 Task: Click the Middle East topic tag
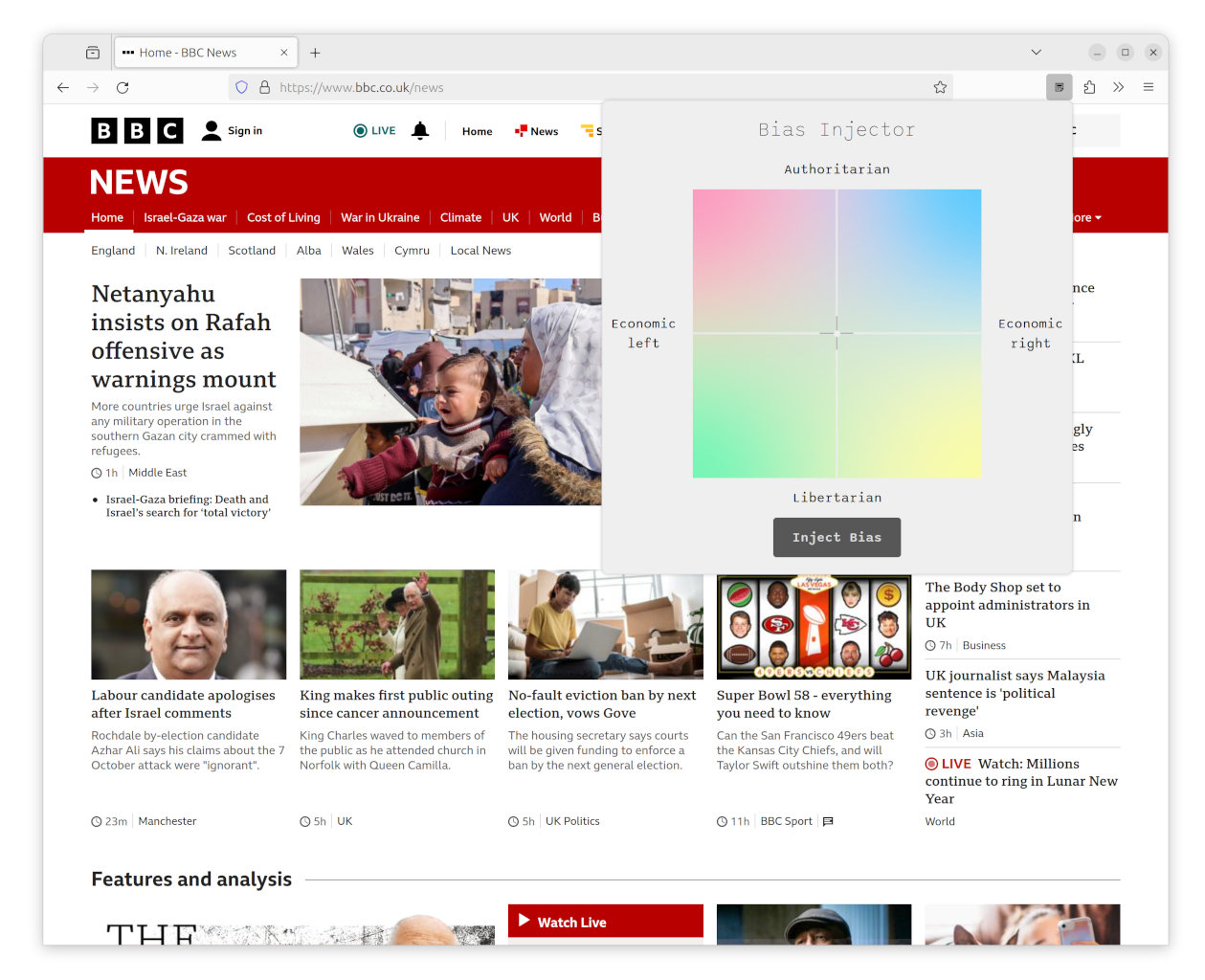(x=158, y=473)
